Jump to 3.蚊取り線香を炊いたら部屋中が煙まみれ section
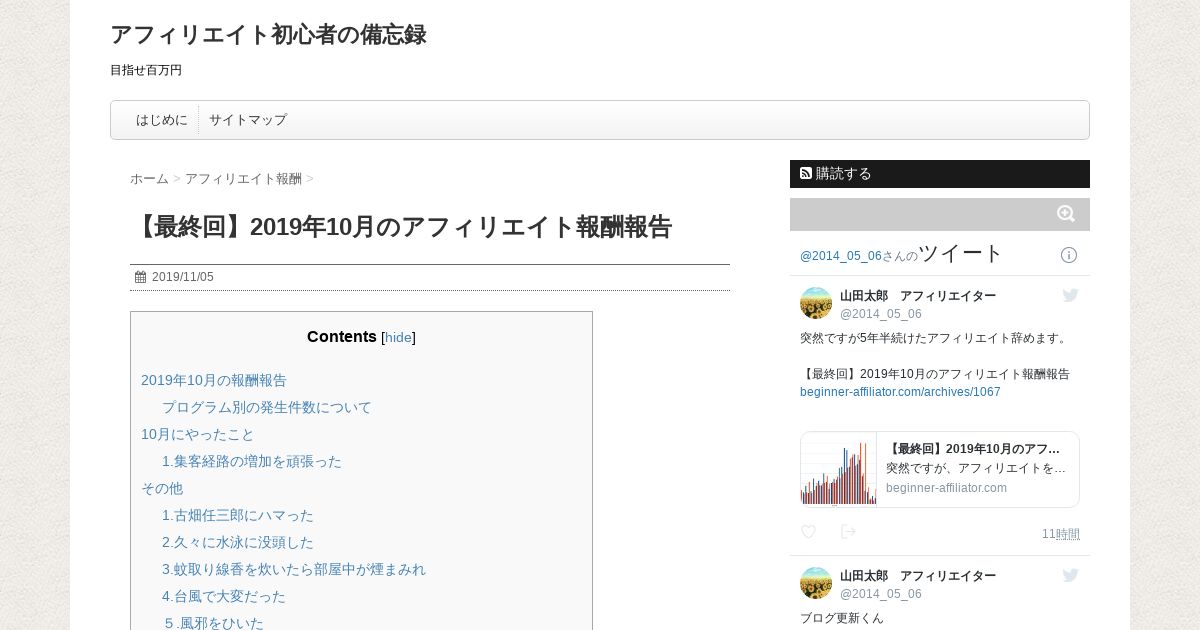Viewport: 1200px width, 630px height. tap(294, 570)
